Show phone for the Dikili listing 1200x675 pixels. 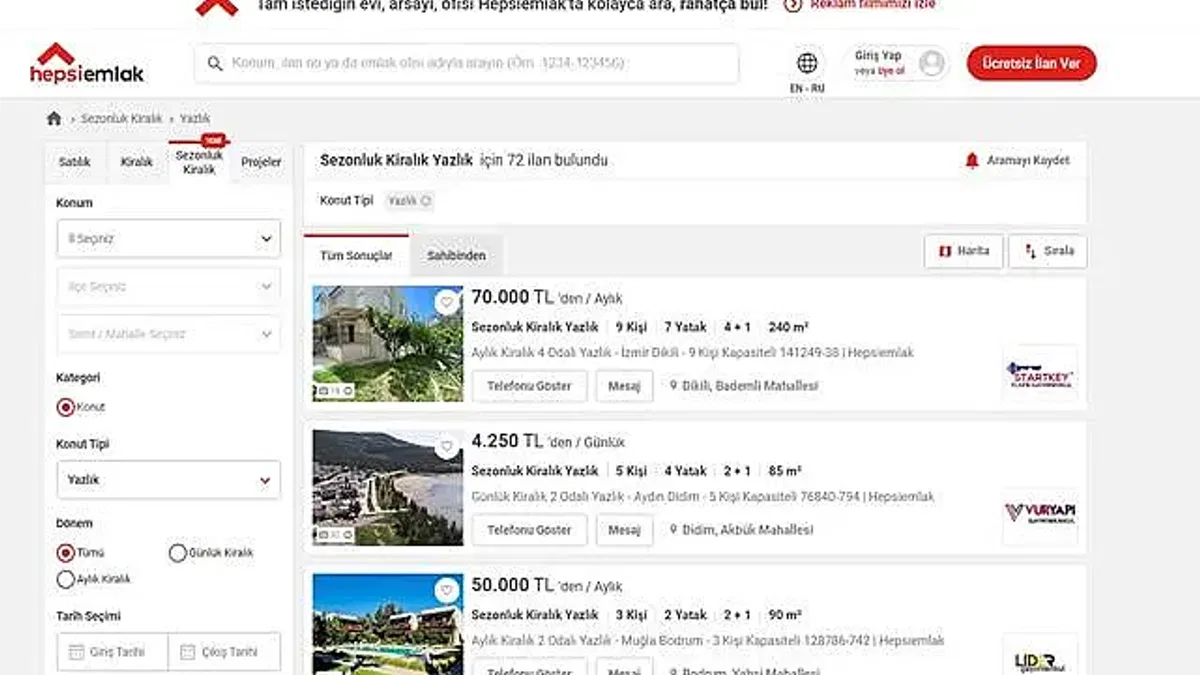pyautogui.click(x=529, y=386)
